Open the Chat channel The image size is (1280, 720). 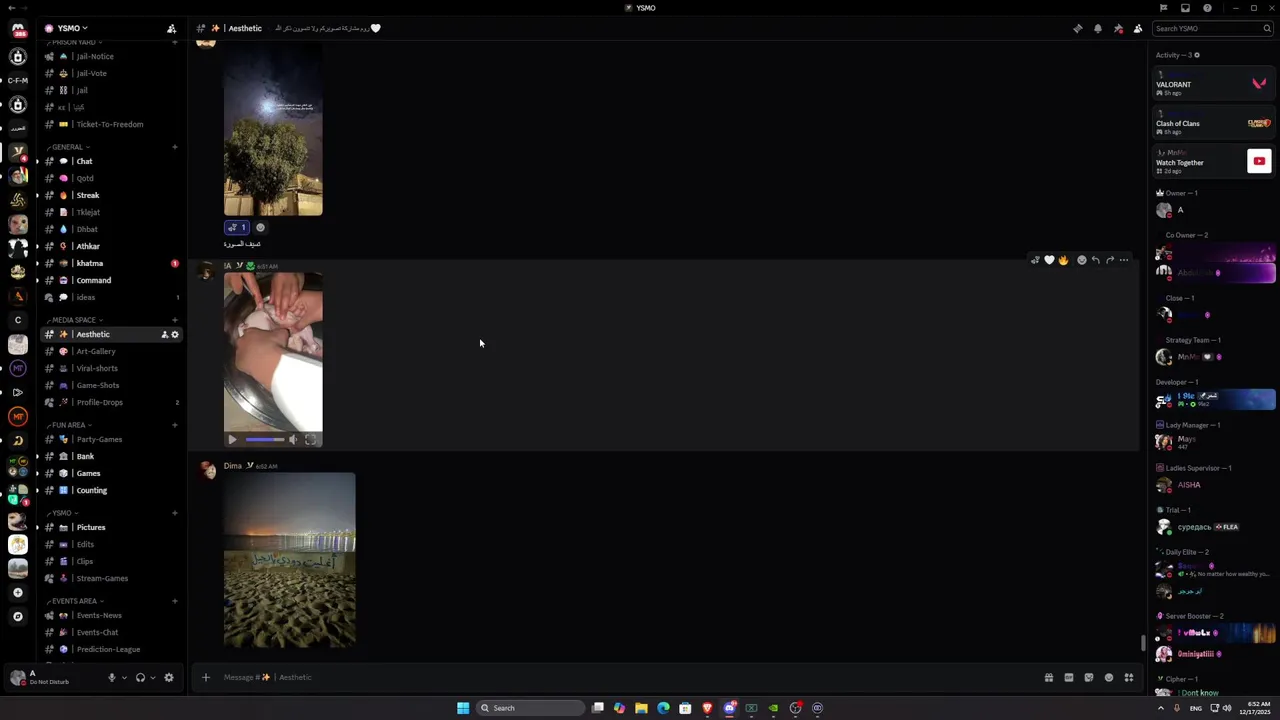pyautogui.click(x=112, y=161)
